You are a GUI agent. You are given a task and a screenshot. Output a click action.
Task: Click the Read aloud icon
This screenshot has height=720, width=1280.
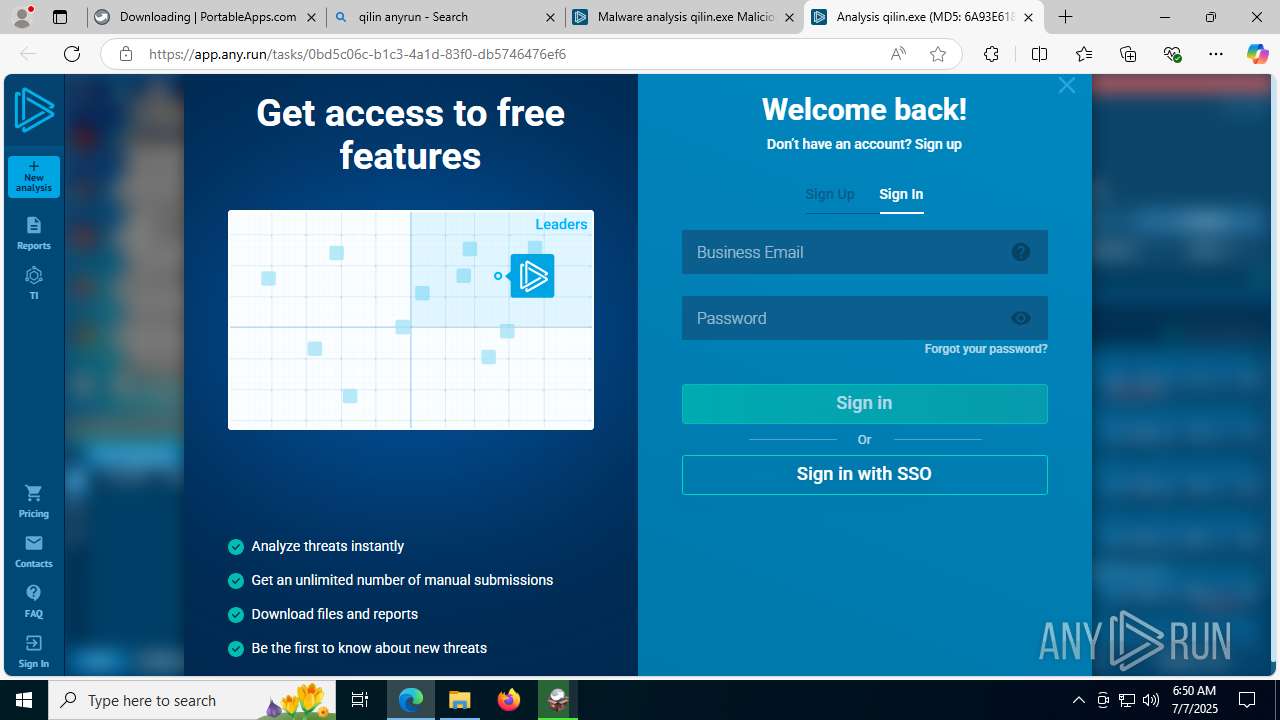coord(898,54)
